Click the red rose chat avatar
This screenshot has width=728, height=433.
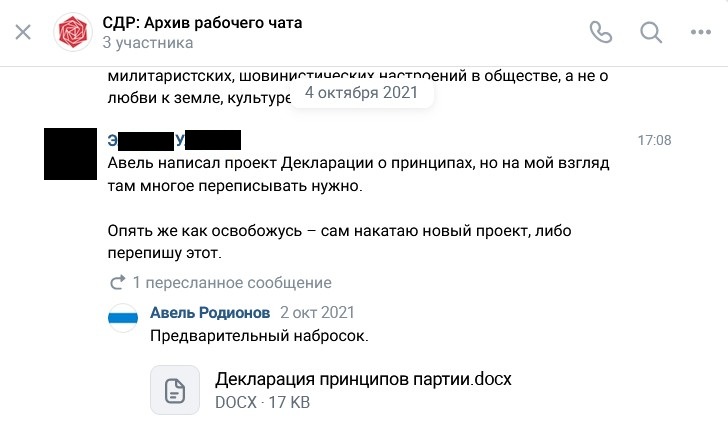point(72,32)
